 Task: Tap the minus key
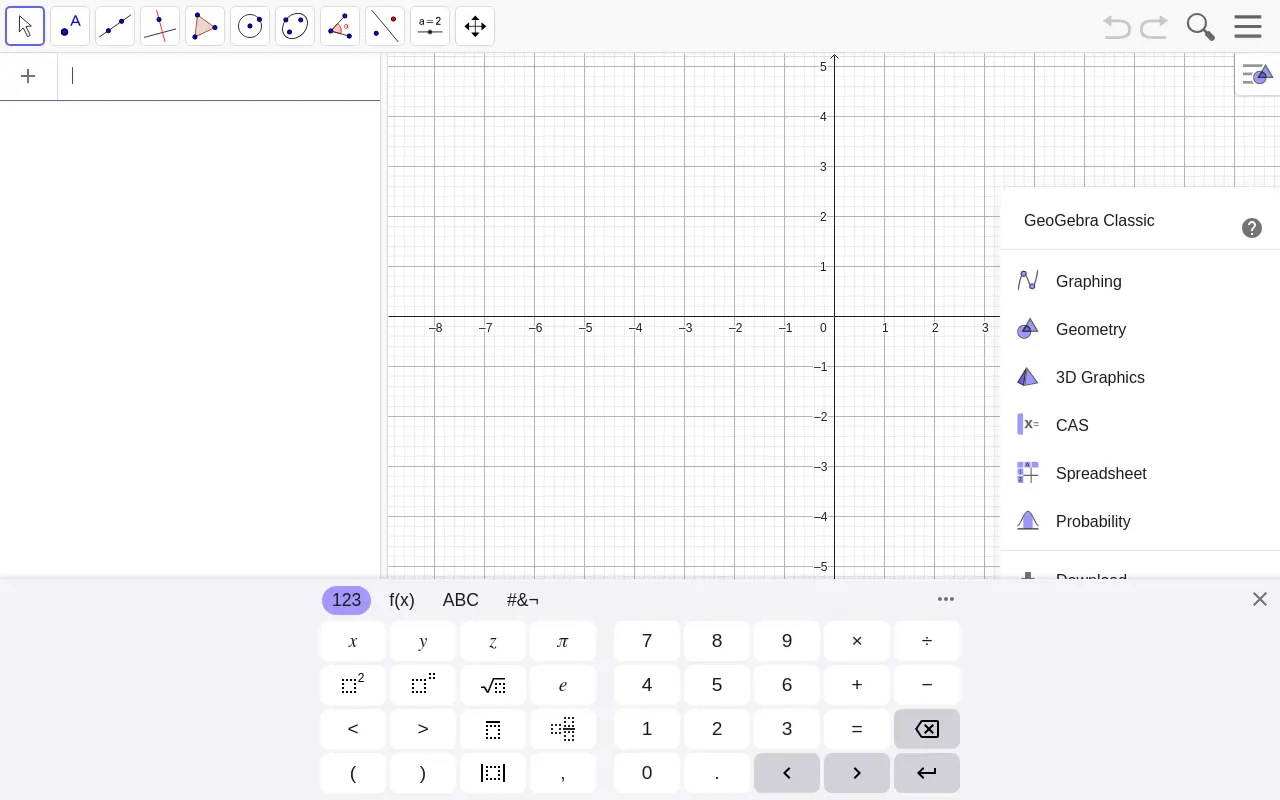(927, 685)
